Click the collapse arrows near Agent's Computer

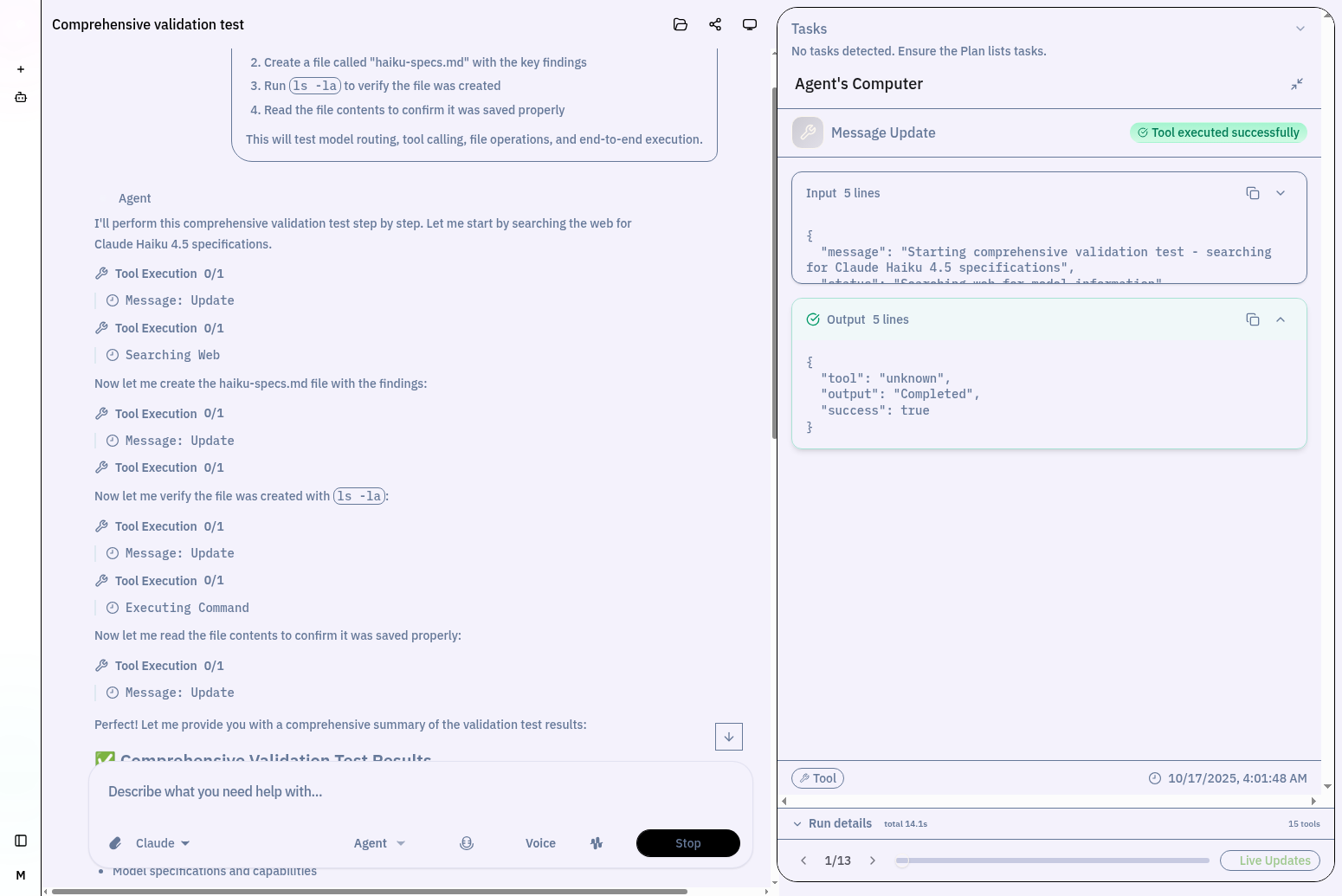(1296, 84)
